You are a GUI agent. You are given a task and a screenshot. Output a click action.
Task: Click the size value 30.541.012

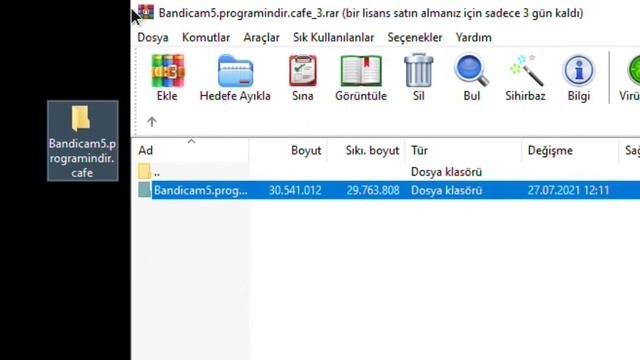tap(295, 190)
